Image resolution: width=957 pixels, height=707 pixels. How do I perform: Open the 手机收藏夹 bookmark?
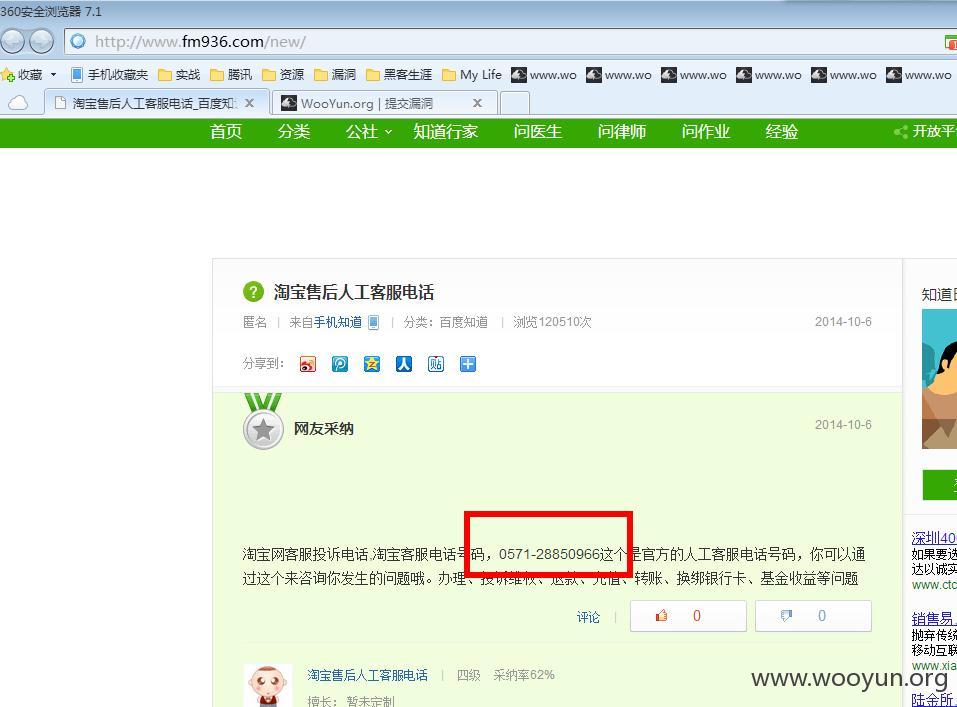pyautogui.click(x=109, y=74)
